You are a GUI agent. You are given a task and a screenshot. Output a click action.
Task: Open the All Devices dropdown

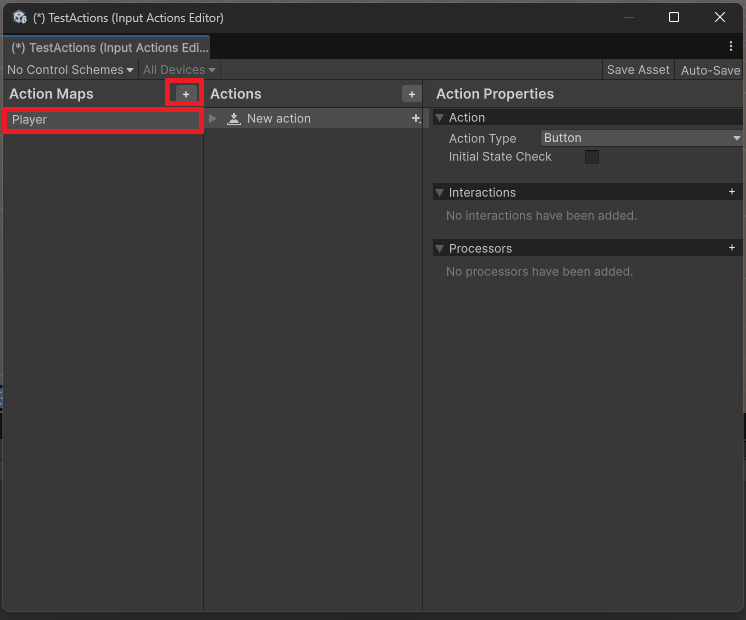pos(179,70)
